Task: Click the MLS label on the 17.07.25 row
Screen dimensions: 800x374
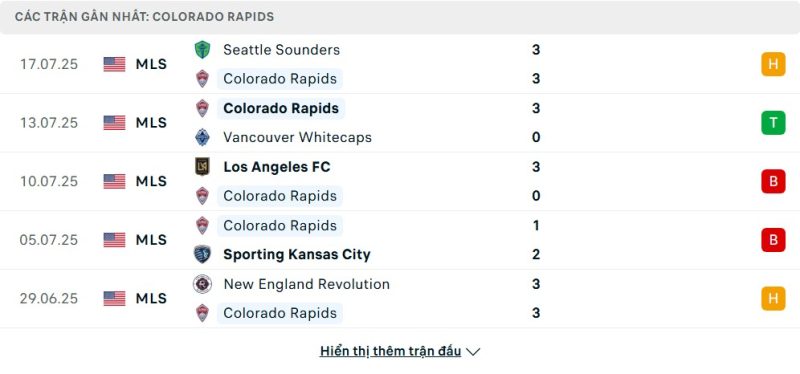Action: [151, 64]
